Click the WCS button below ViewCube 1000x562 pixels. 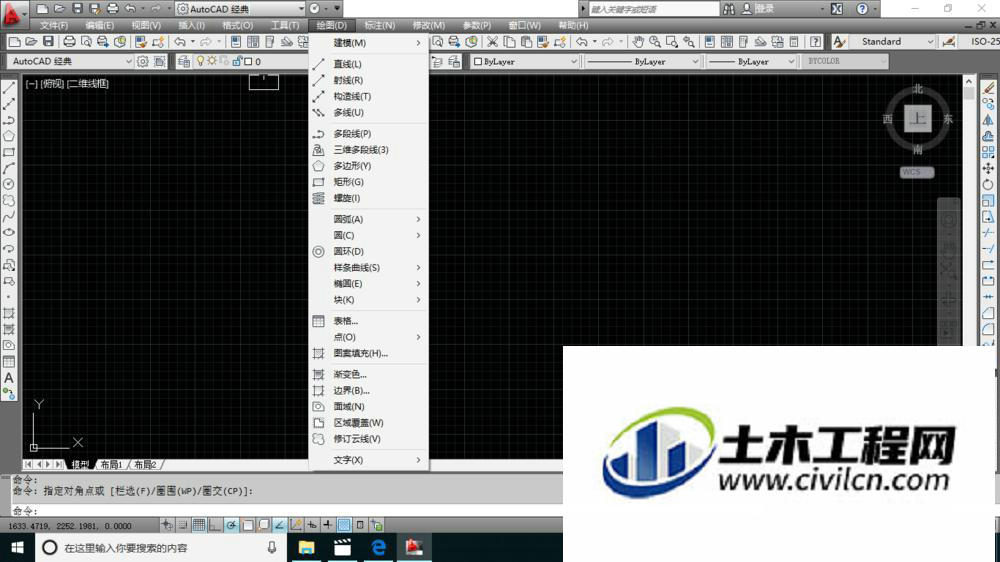[x=917, y=172]
